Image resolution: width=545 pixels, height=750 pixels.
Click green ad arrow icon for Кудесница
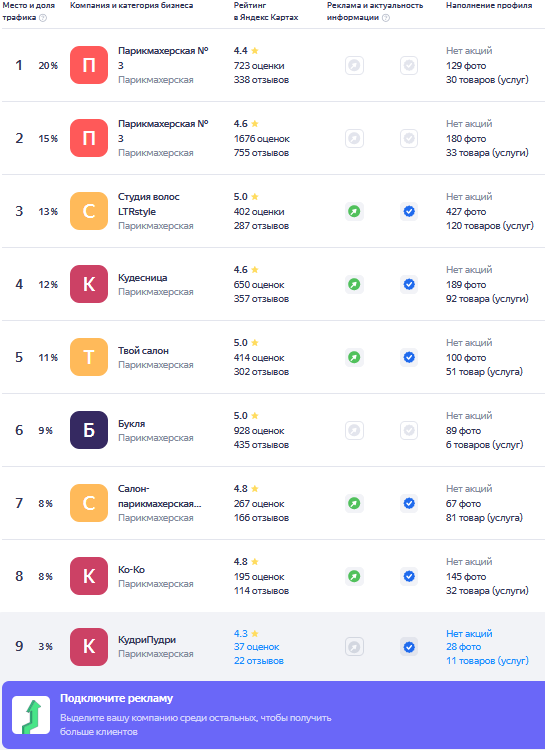tap(354, 285)
